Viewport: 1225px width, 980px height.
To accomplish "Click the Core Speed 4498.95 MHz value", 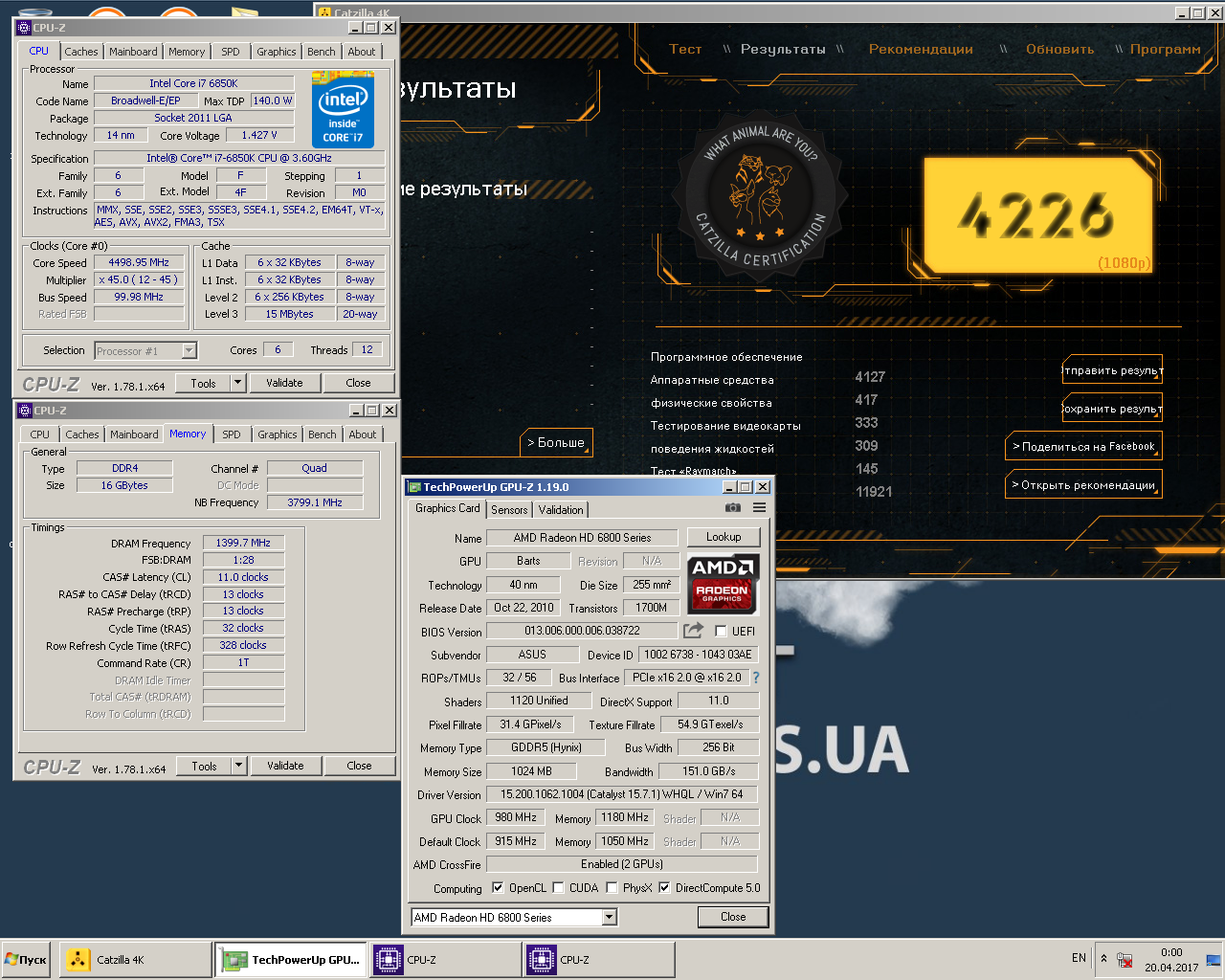I will click(139, 262).
